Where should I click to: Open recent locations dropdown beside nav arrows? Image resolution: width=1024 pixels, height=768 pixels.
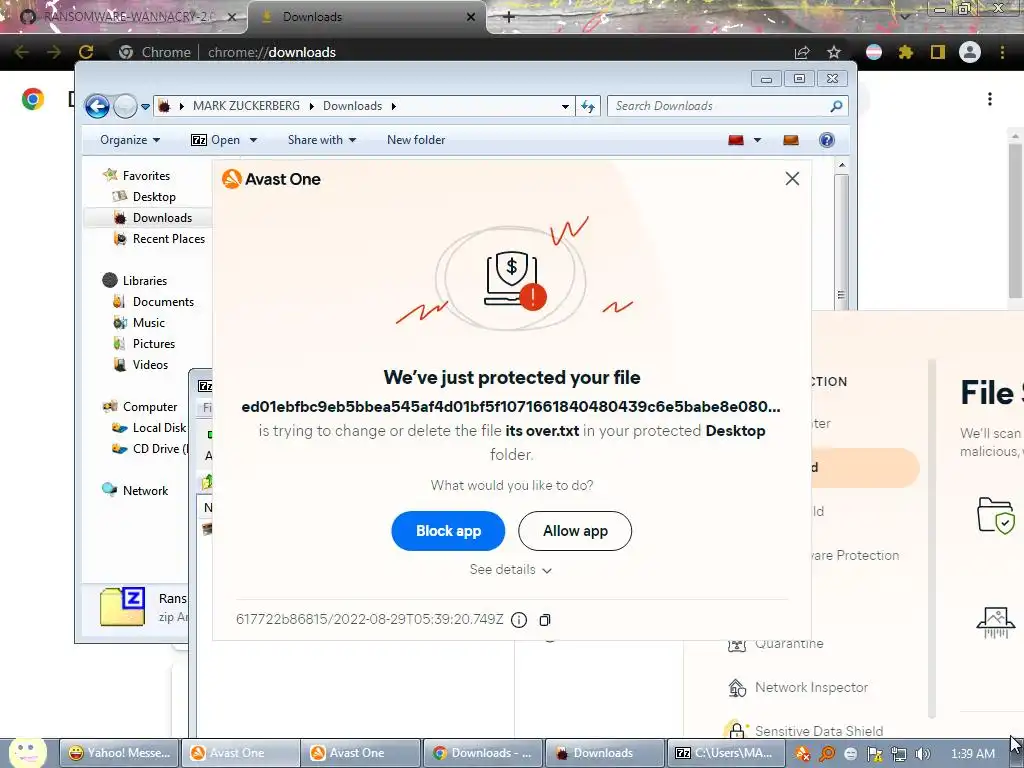pos(145,106)
